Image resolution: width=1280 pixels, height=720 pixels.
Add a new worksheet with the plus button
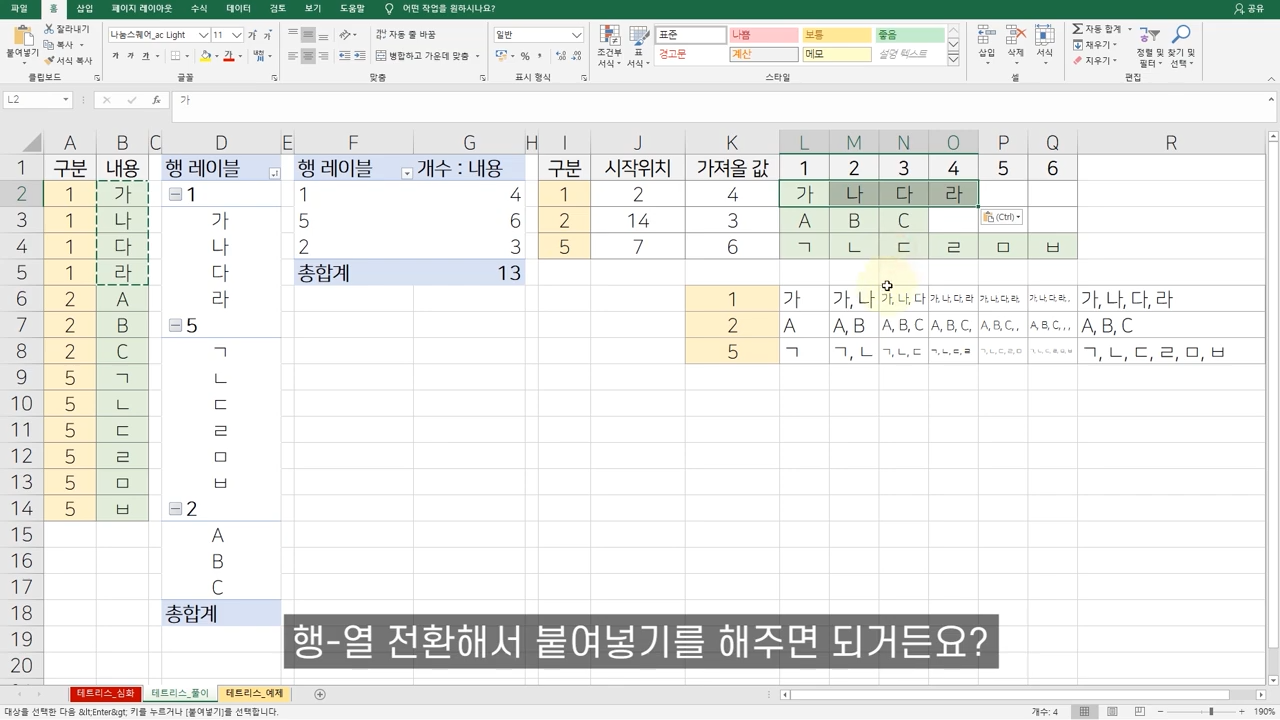pyautogui.click(x=319, y=693)
